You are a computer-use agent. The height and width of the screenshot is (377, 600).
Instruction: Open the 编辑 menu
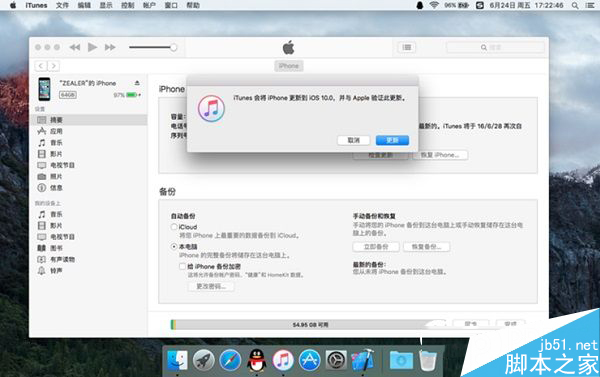[84, 5]
